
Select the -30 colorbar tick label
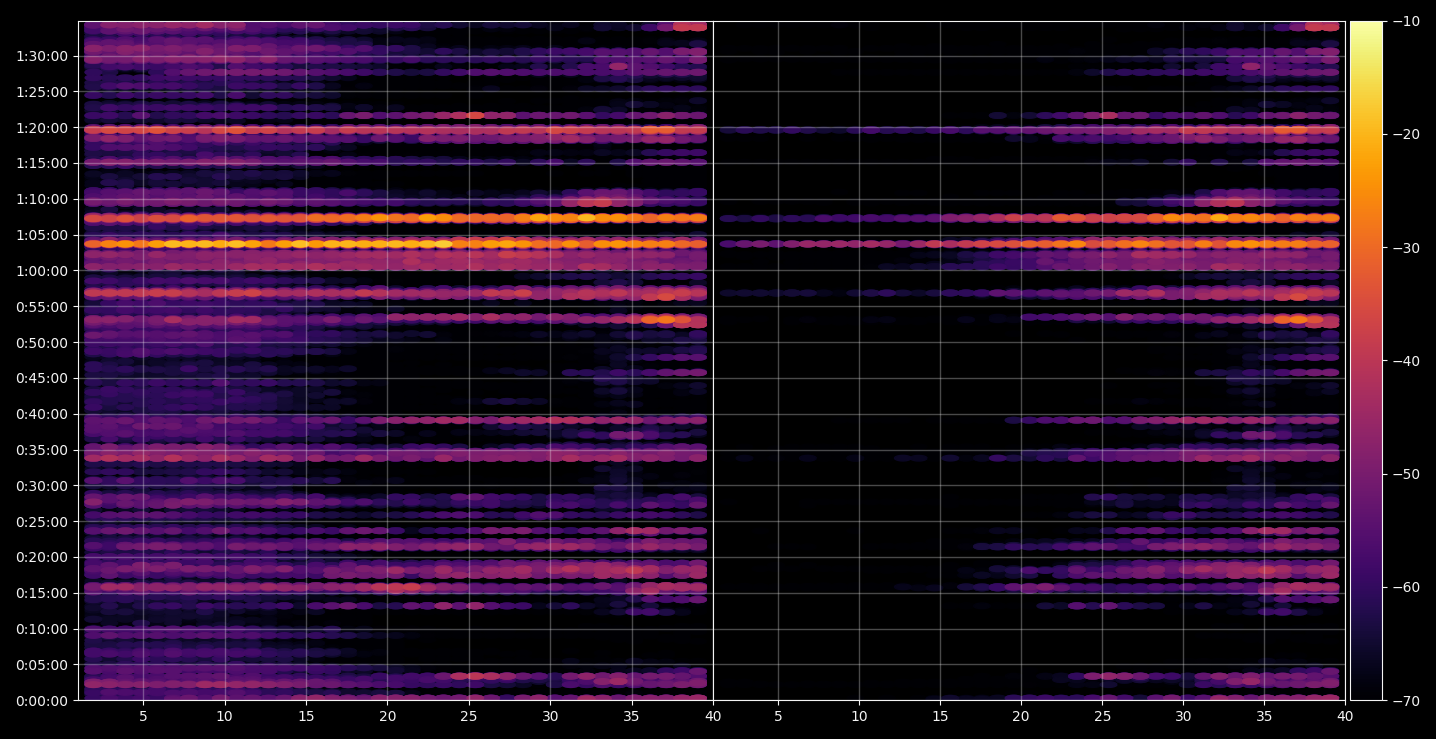[x=1406, y=248]
